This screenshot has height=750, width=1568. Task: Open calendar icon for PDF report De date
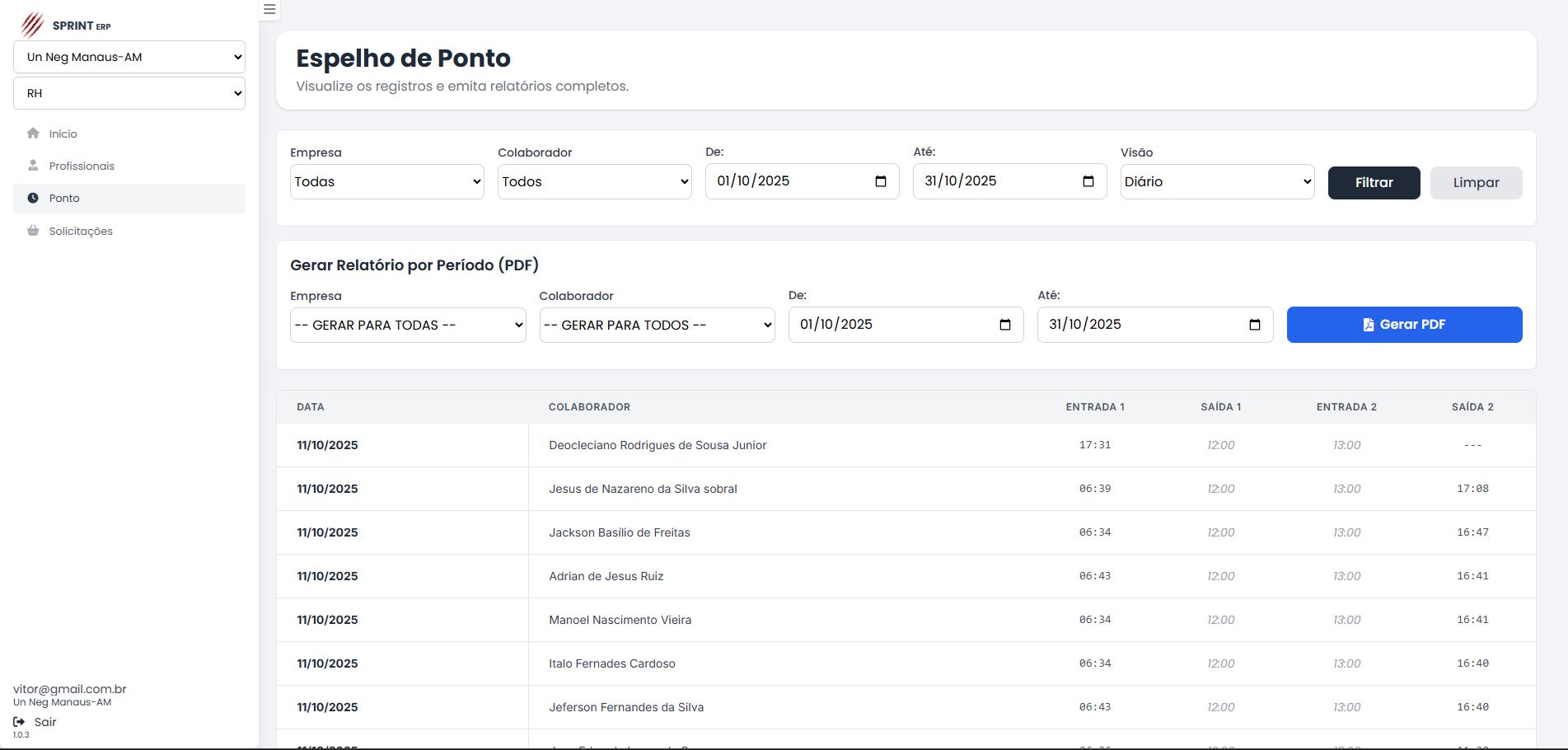click(1004, 325)
